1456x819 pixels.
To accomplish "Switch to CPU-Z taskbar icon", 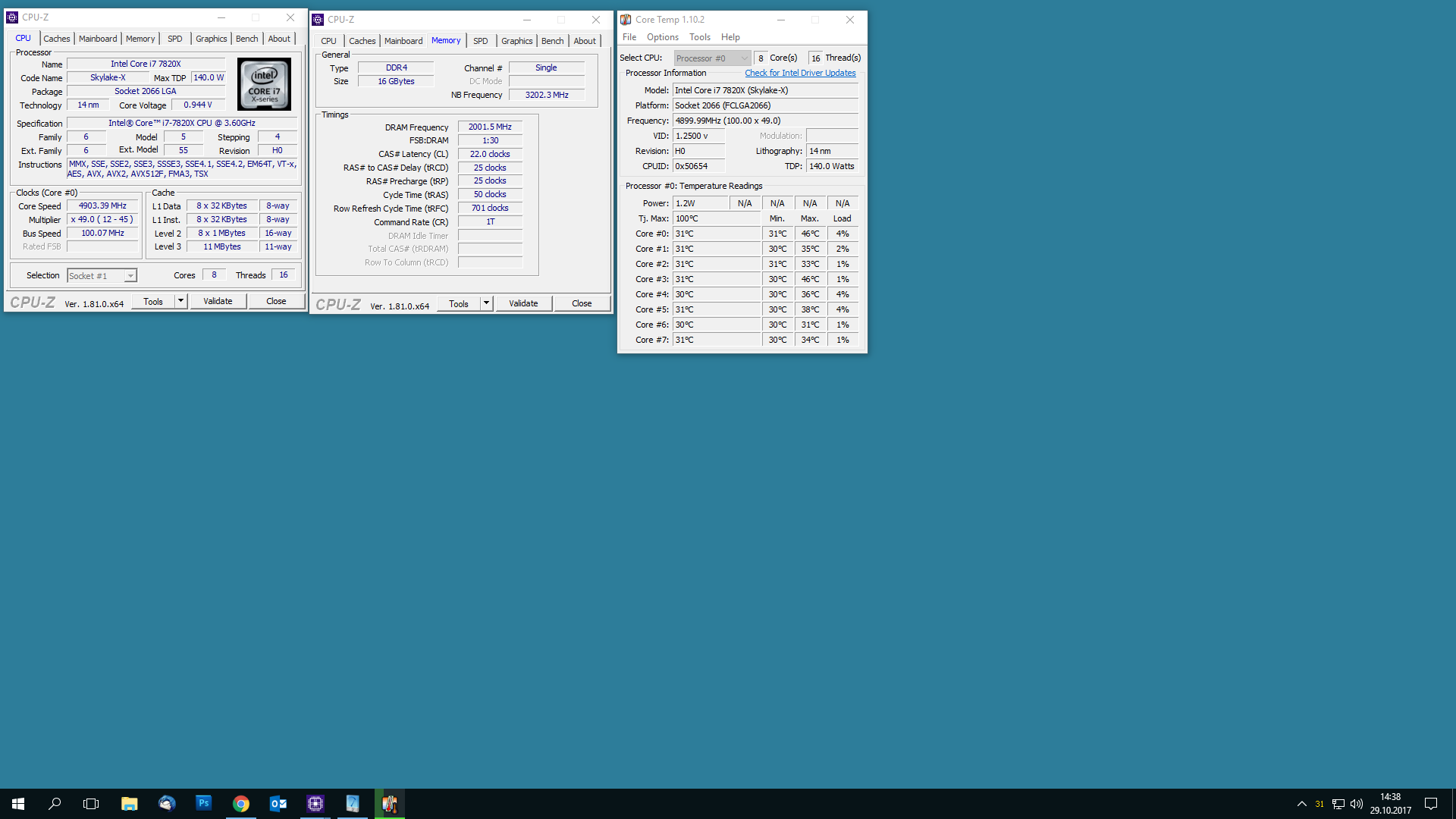I will coord(315,804).
